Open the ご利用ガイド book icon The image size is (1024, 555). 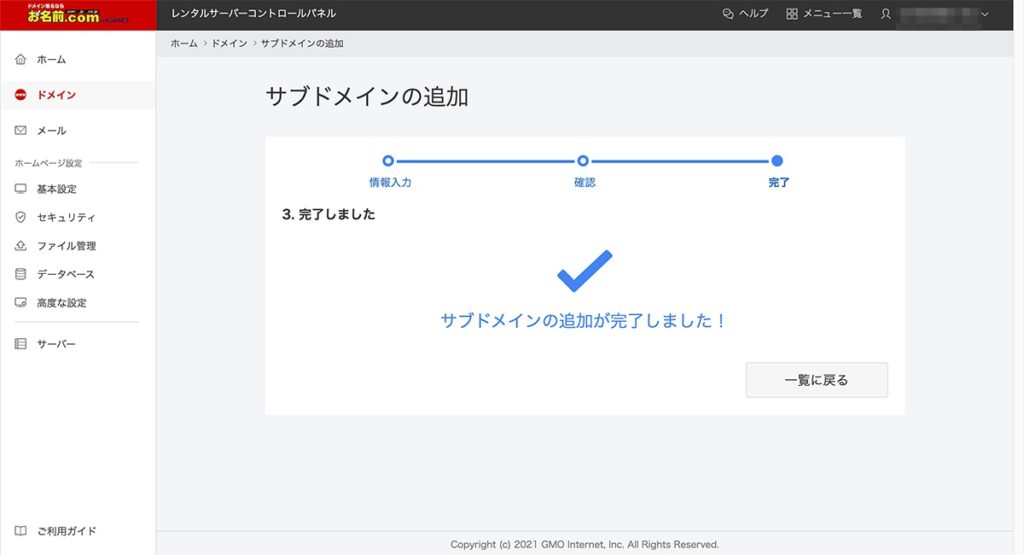coord(20,531)
